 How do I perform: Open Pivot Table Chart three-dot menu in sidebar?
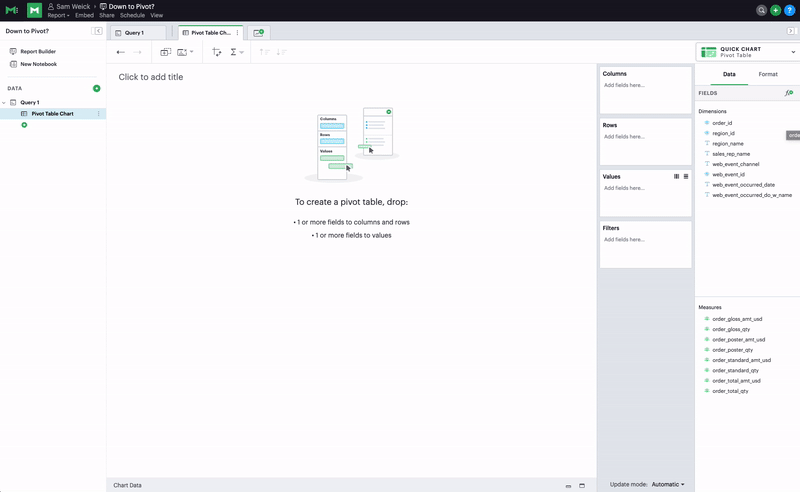(x=98, y=114)
